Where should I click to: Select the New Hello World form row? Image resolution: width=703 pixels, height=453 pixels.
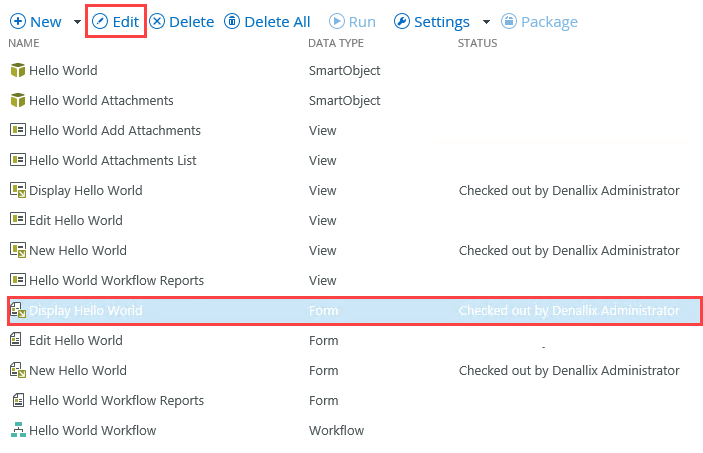pos(78,371)
